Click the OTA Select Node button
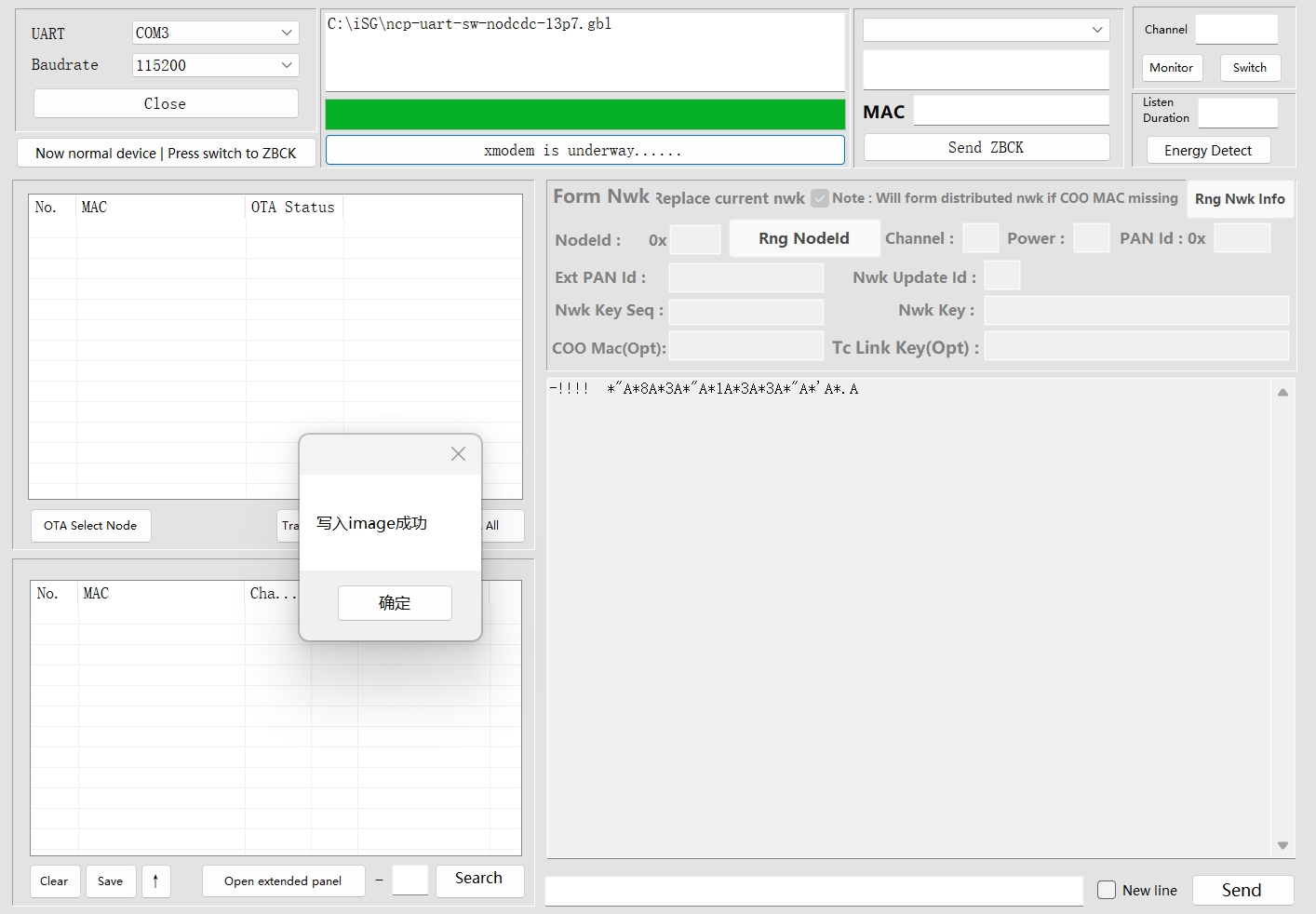 click(x=90, y=526)
